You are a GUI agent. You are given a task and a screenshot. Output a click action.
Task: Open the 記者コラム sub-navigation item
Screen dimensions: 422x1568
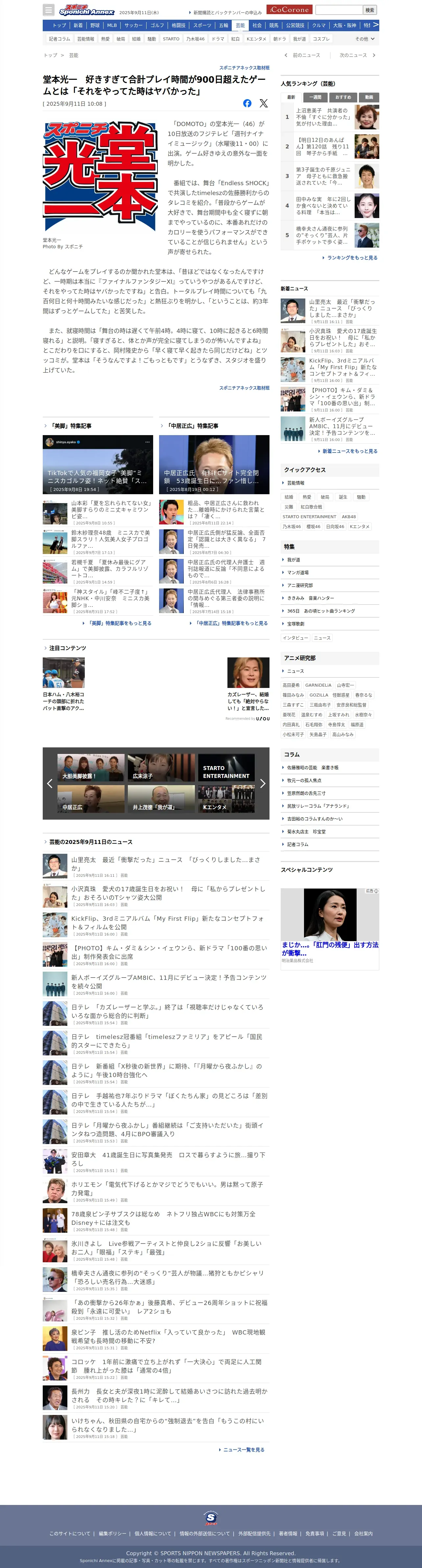60,39
